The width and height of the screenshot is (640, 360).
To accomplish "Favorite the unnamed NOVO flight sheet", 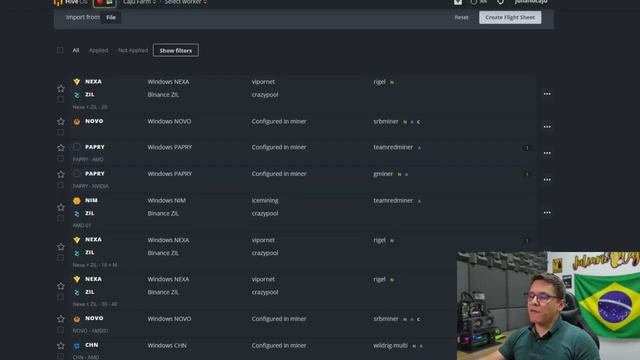I will click(x=61, y=121).
